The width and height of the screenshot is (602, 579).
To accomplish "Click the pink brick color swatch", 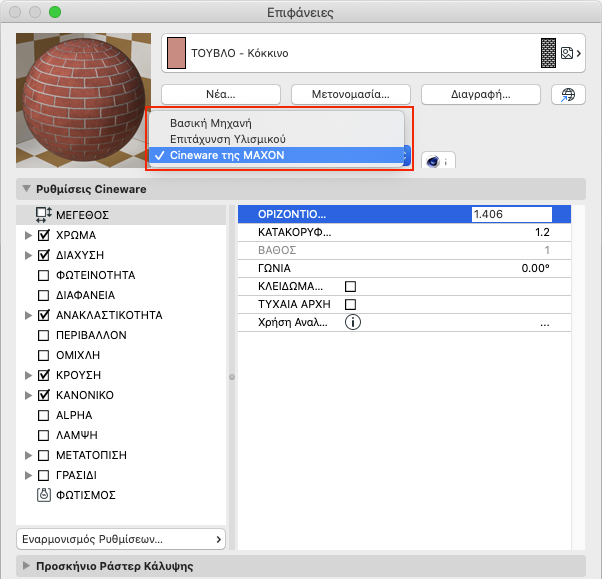I will pyautogui.click(x=177, y=53).
